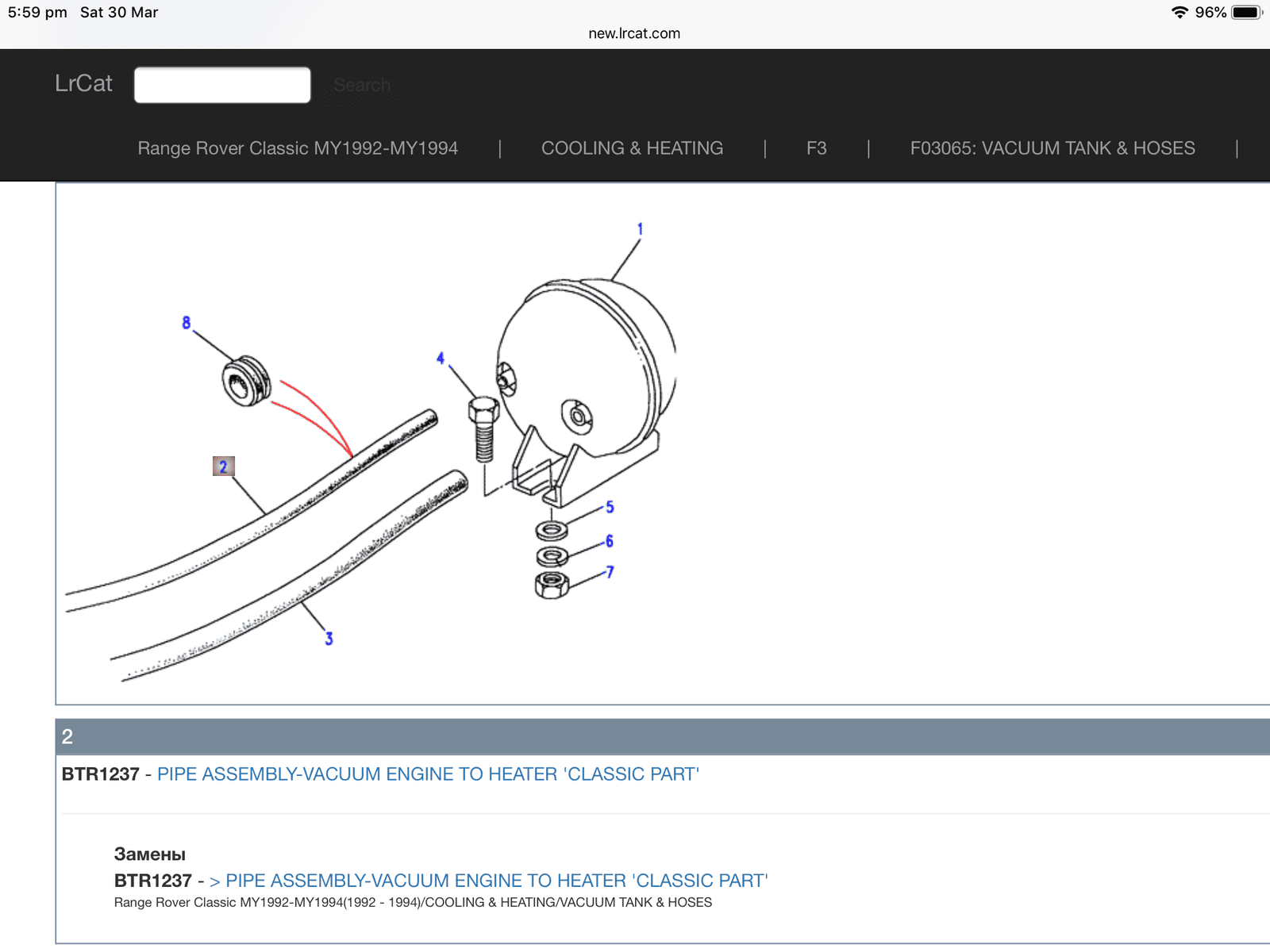Viewport: 1270px width, 952px height.
Task: Select part number 6 washer label
Action: click(610, 541)
